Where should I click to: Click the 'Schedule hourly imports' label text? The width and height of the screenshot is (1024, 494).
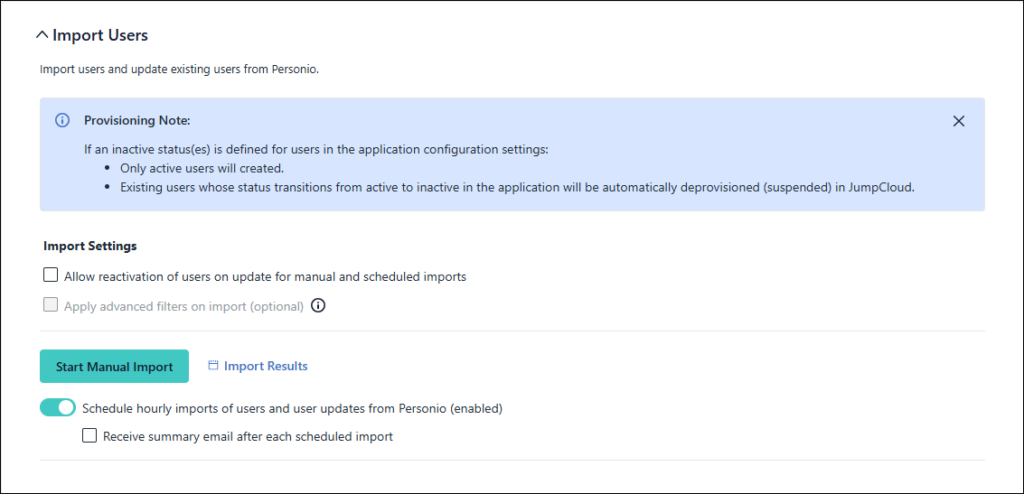tap(292, 408)
